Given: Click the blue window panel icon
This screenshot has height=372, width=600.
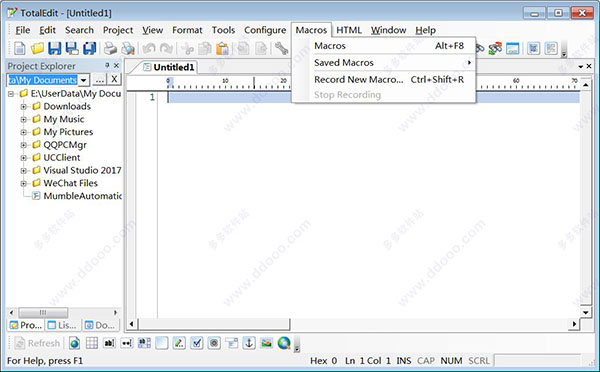Looking at the screenshot, I should pos(512,49).
